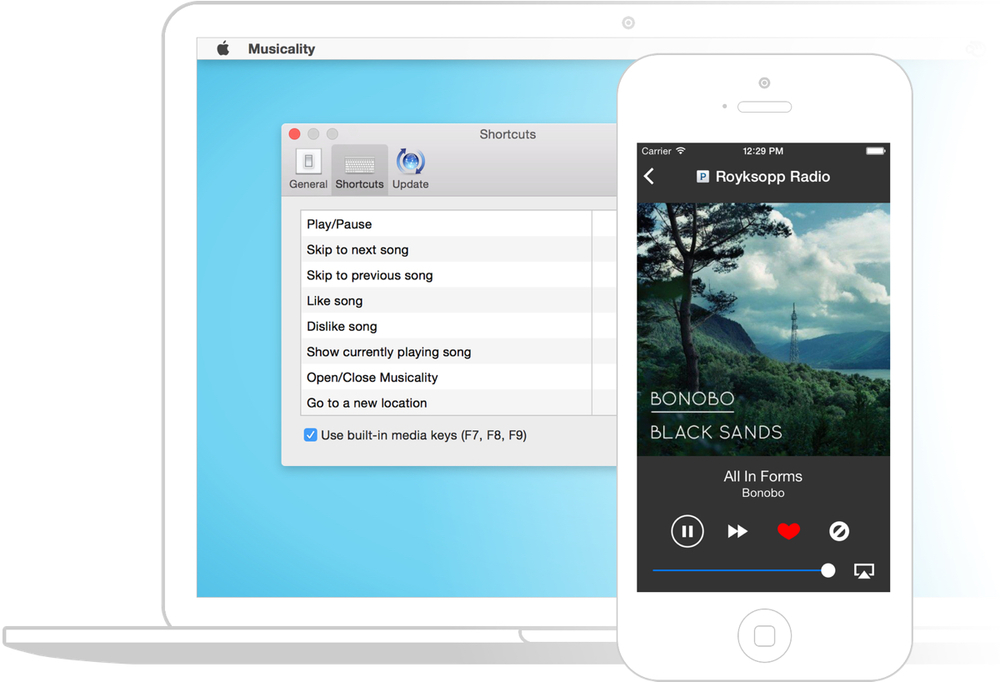The width and height of the screenshot is (1000, 682).
Task: Tap the All In Forms song title
Action: coord(763,477)
